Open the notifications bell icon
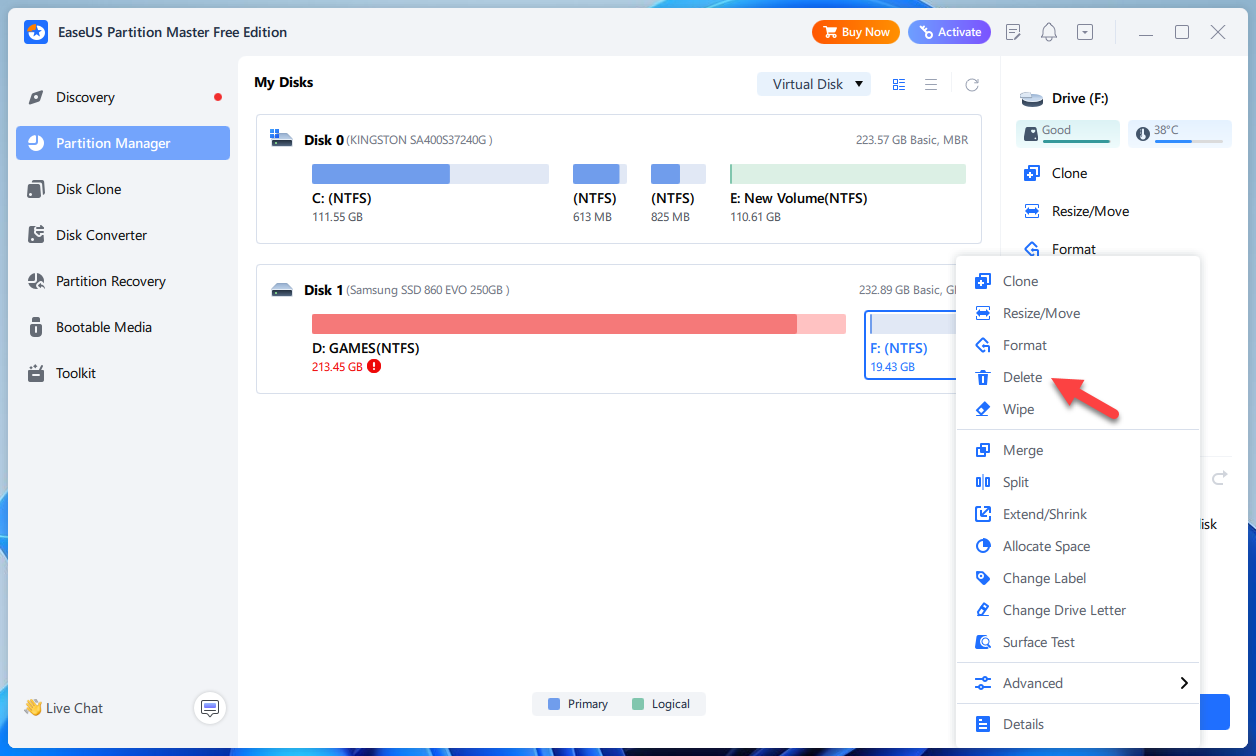The height and width of the screenshot is (756, 1256). tap(1049, 32)
